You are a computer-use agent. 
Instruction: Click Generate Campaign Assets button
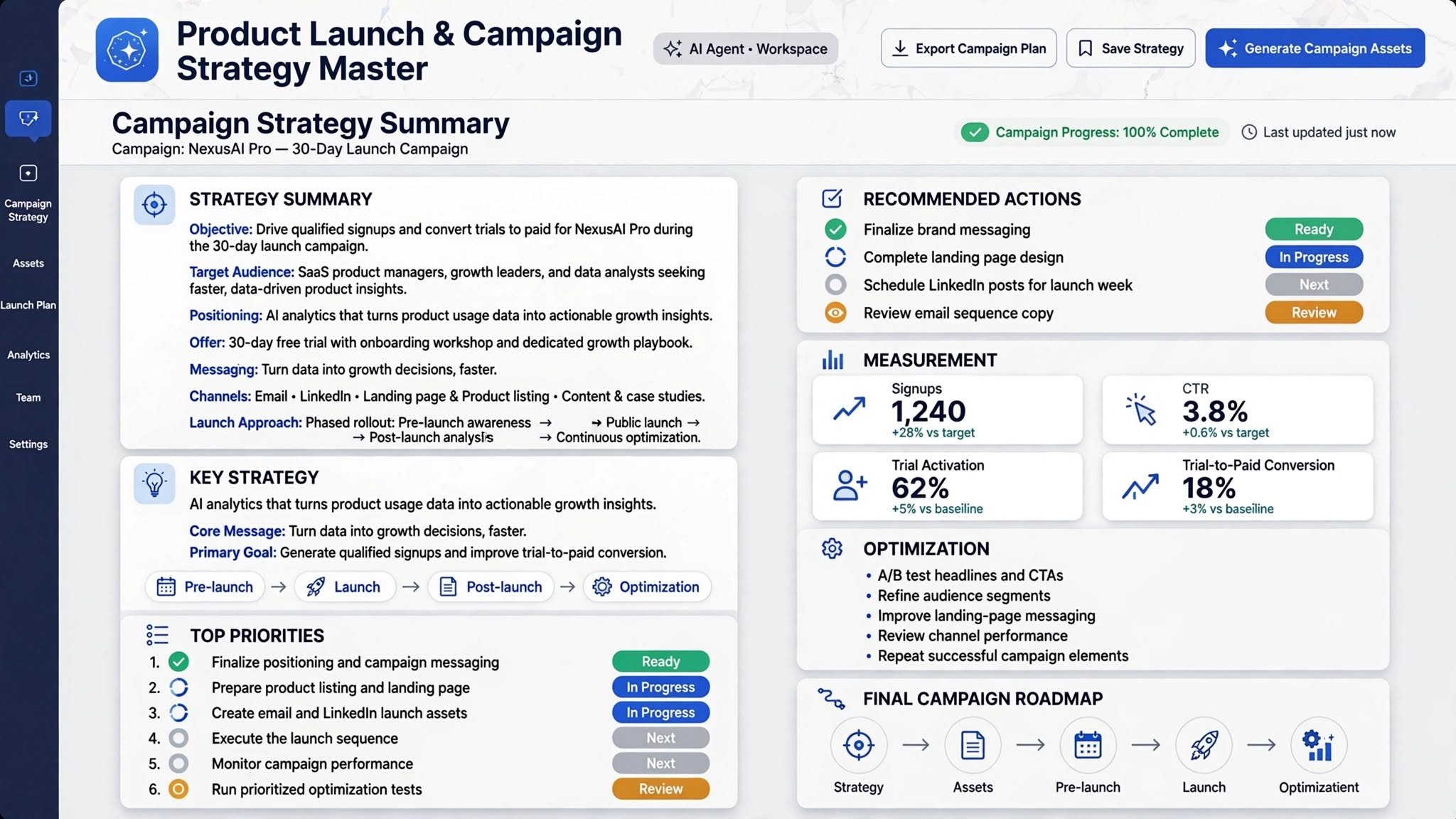pos(1315,48)
